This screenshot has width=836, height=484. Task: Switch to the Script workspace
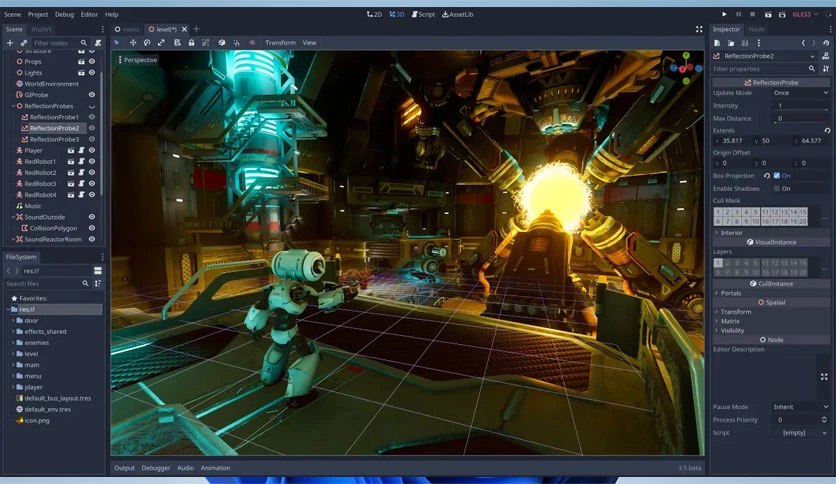click(x=423, y=14)
